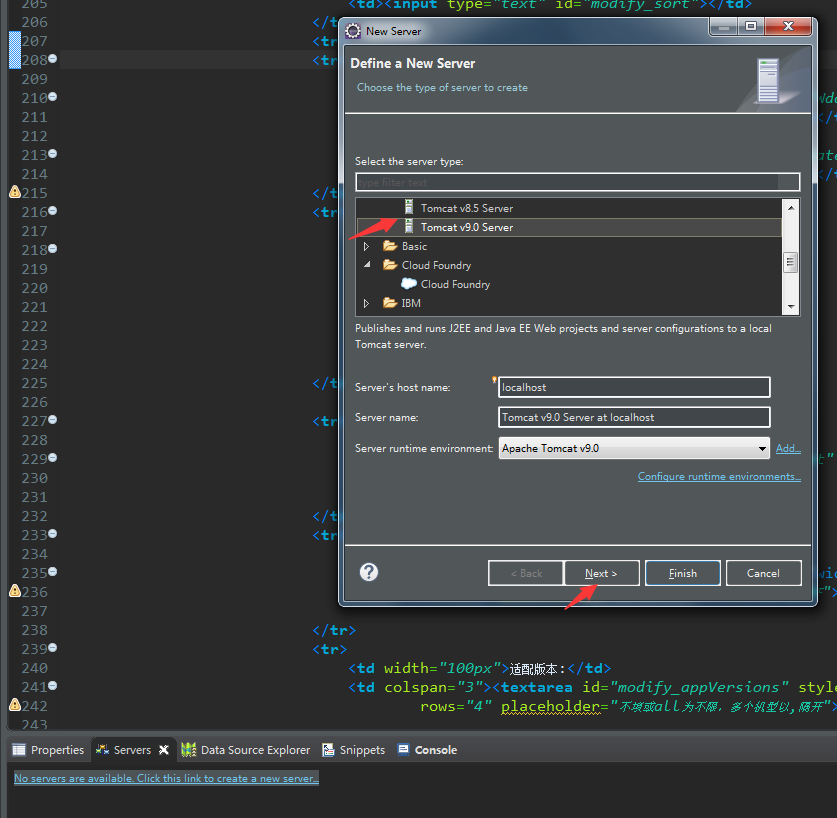
Task: Click the help question mark icon
Action: [x=369, y=572]
